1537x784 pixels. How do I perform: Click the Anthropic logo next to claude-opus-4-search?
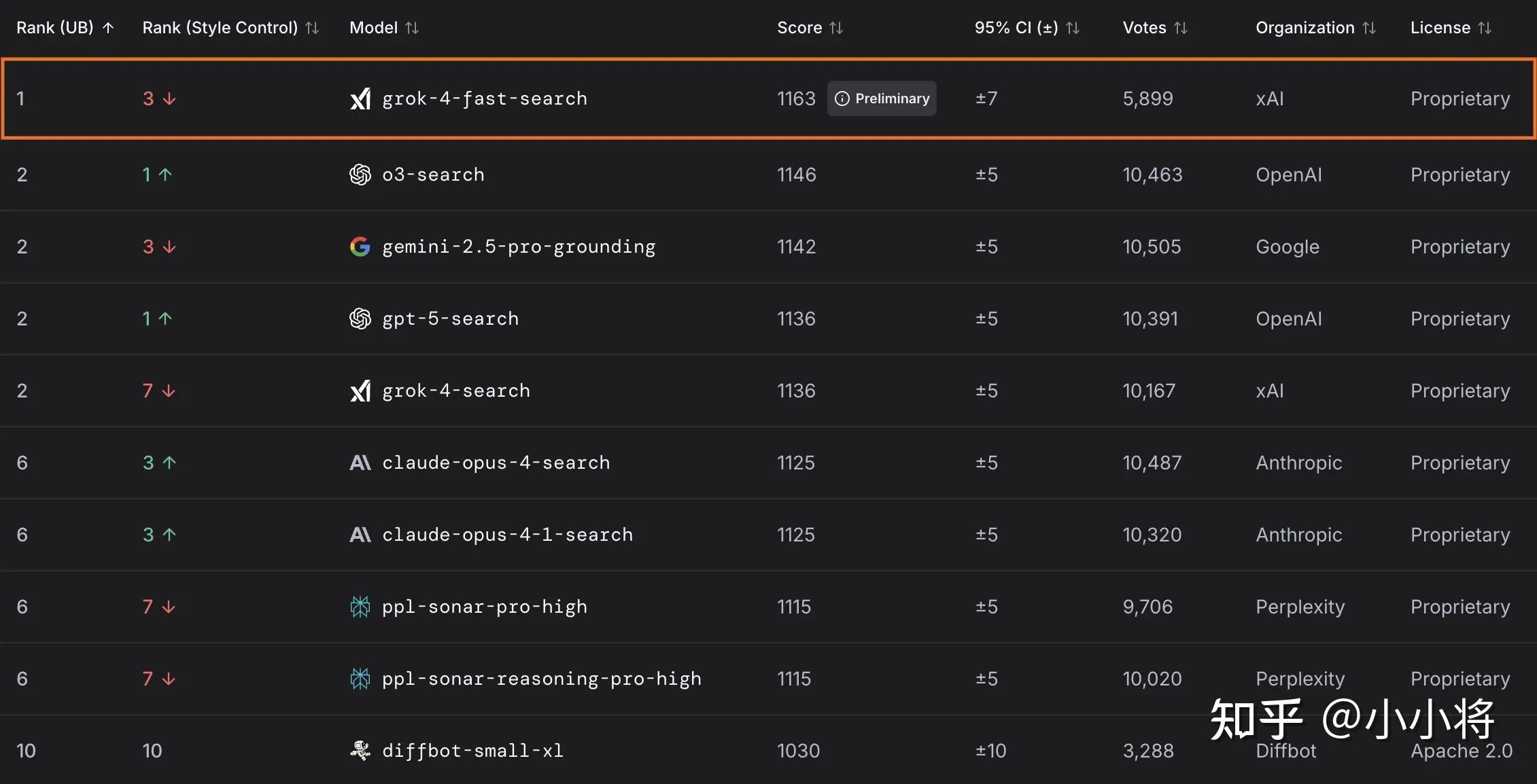tap(360, 463)
